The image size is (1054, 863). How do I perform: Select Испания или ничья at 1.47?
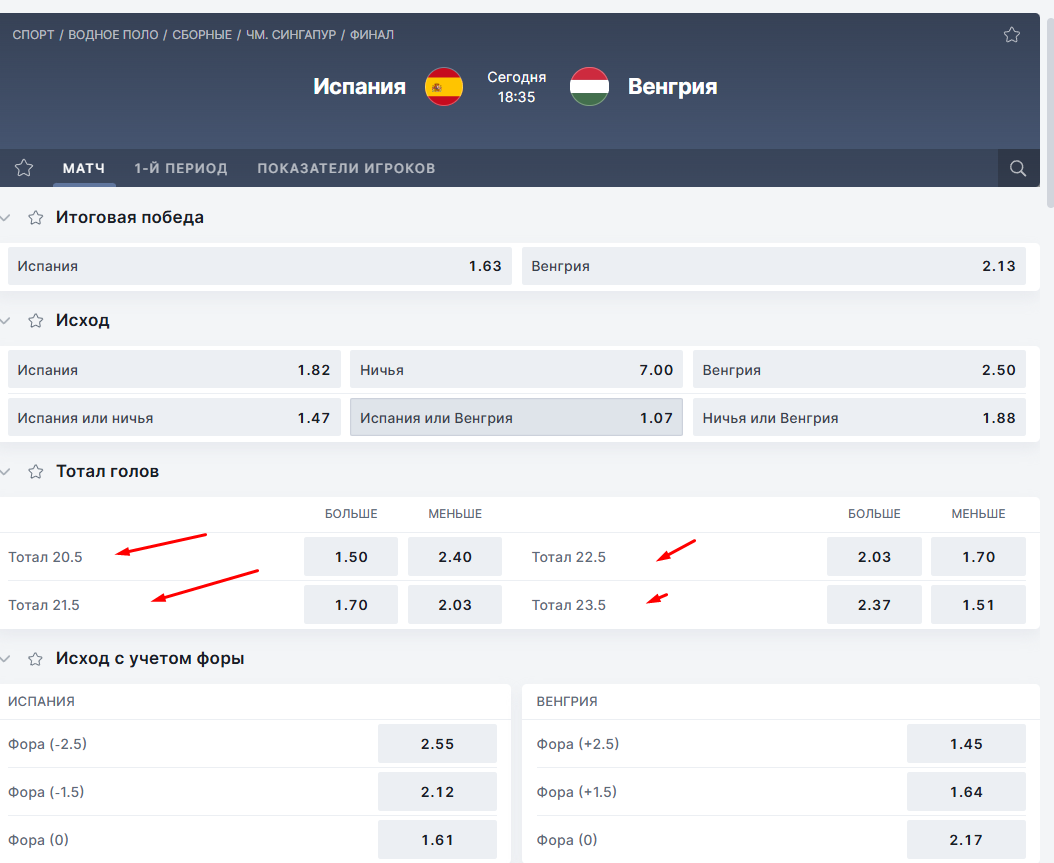(x=174, y=417)
